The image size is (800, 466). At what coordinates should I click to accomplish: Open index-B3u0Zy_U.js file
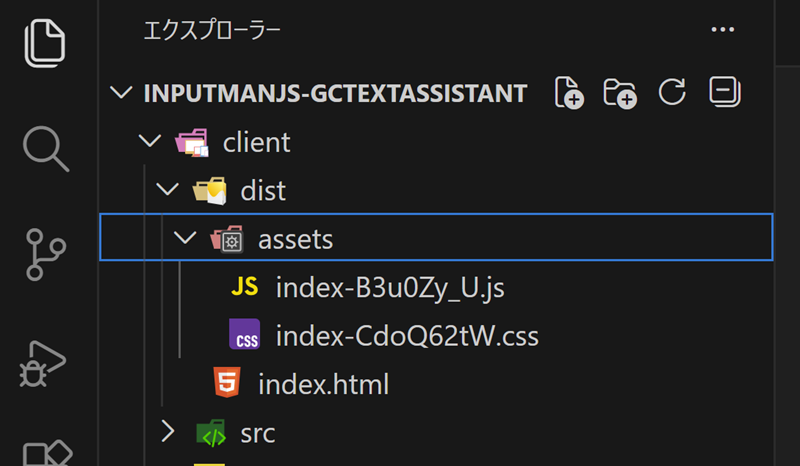(390, 288)
